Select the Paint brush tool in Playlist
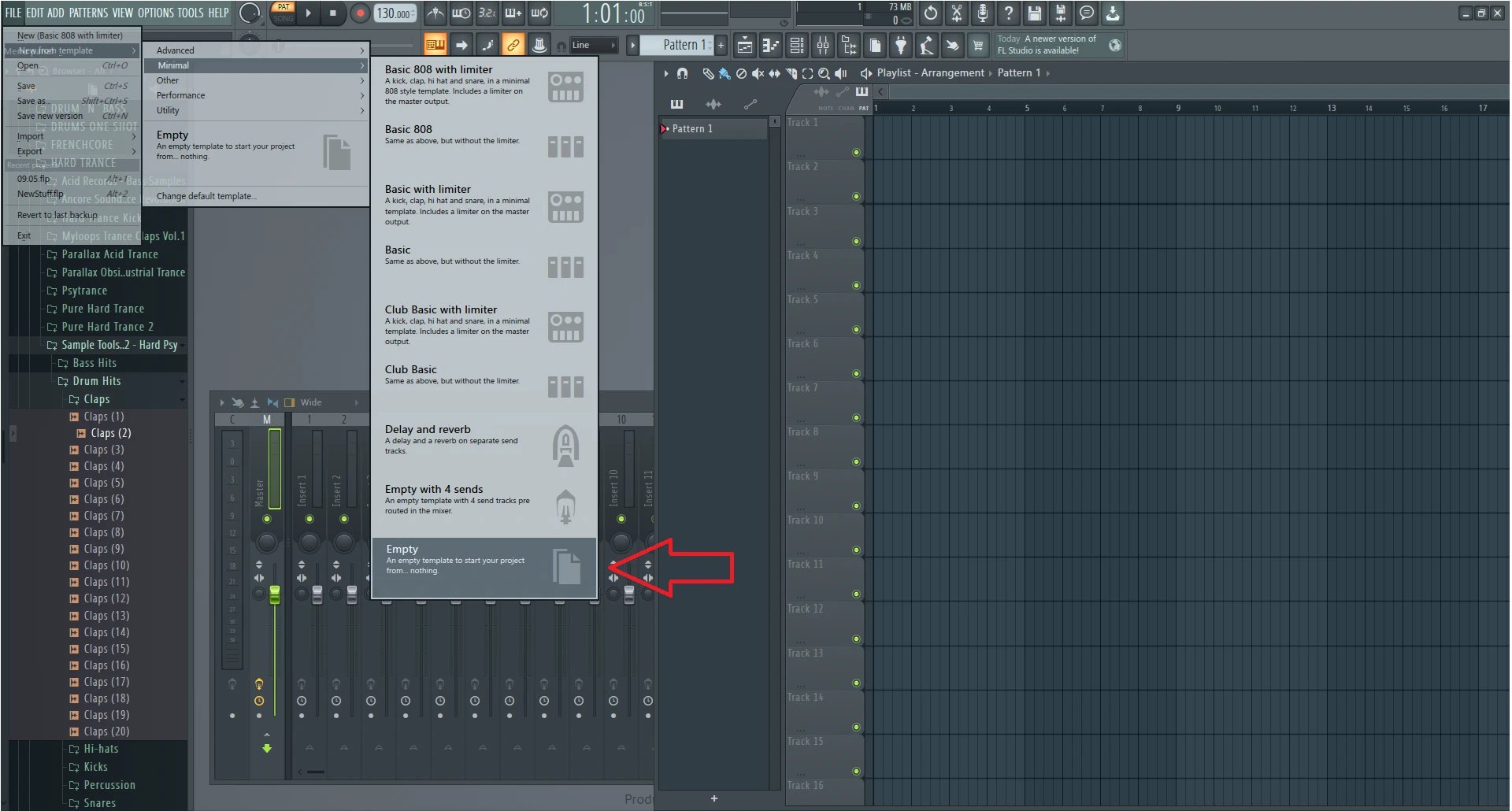 tap(724, 73)
